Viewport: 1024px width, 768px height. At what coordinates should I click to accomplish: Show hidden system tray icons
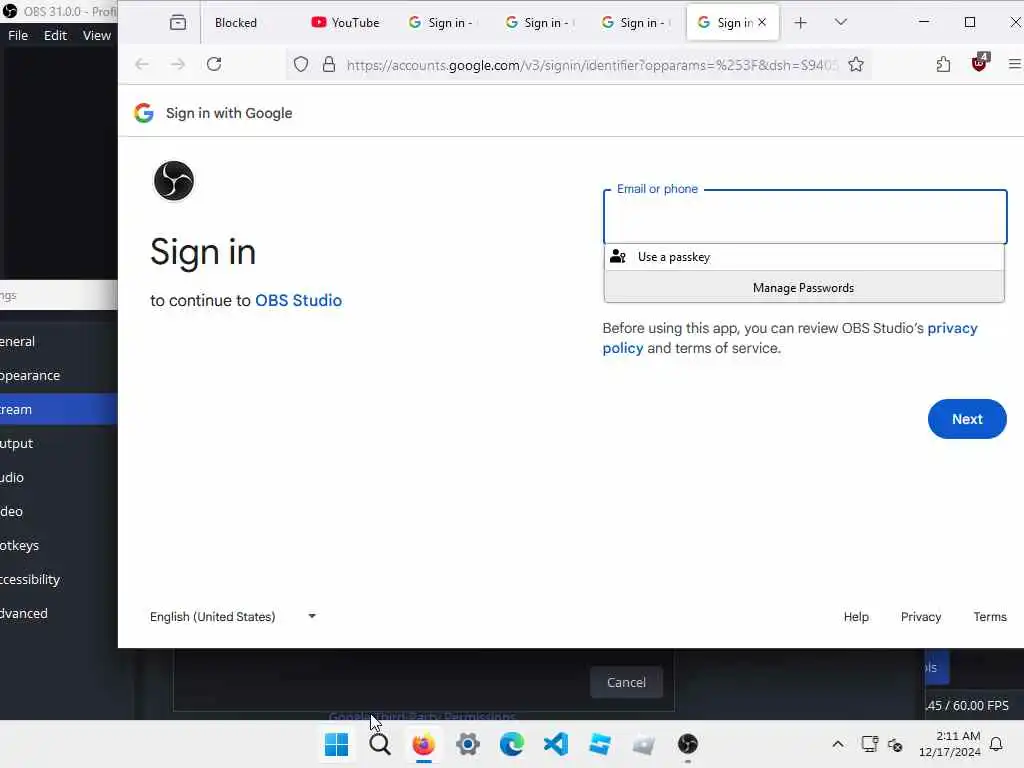[x=838, y=744]
